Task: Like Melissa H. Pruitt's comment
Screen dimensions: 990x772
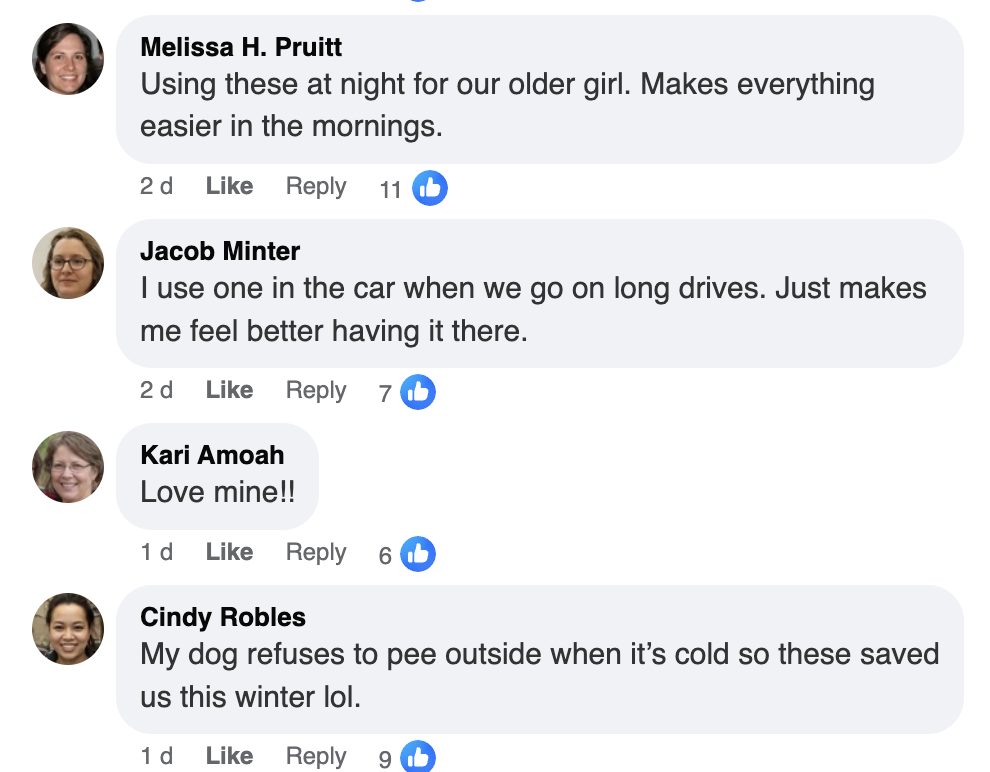Action: pos(228,186)
